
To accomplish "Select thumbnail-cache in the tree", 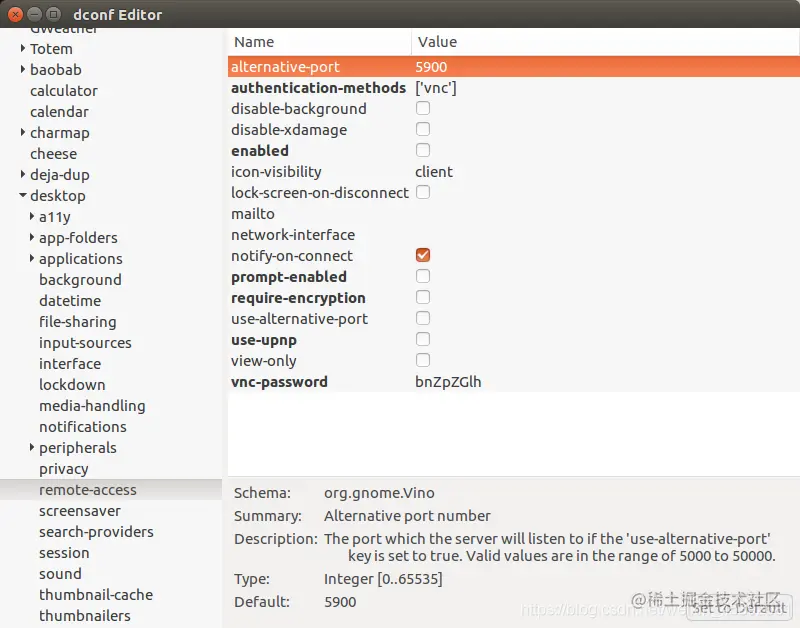I will (96, 595).
